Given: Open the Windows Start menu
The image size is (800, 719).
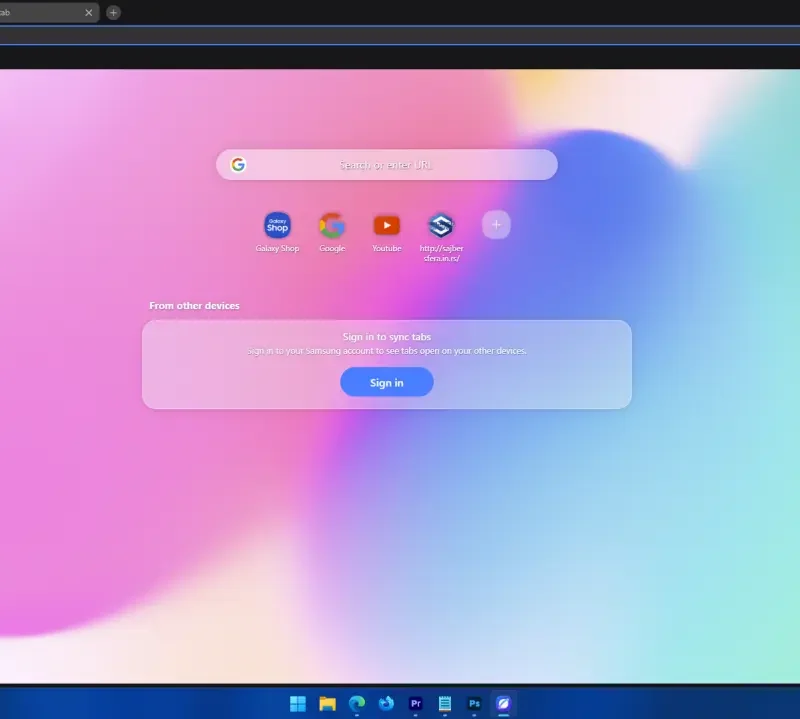Looking at the screenshot, I should tap(297, 704).
